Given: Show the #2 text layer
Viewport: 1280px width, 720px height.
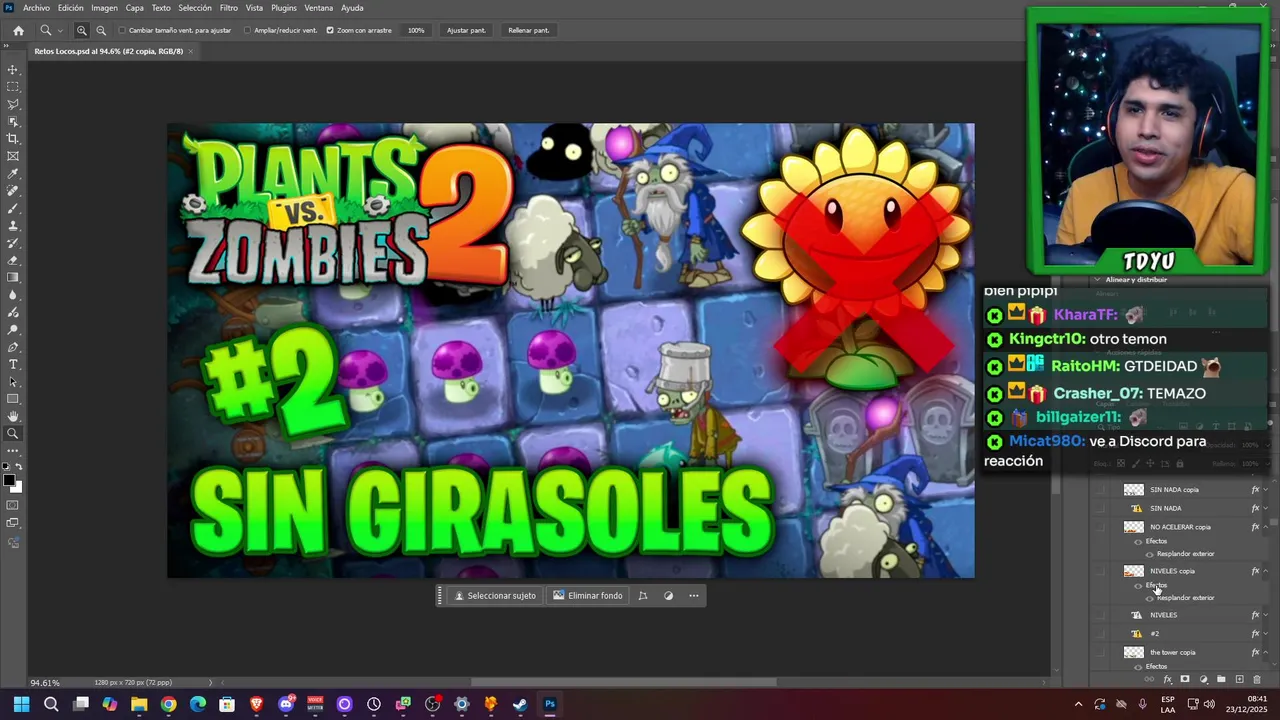Looking at the screenshot, I should pyautogui.click(x=1101, y=634).
